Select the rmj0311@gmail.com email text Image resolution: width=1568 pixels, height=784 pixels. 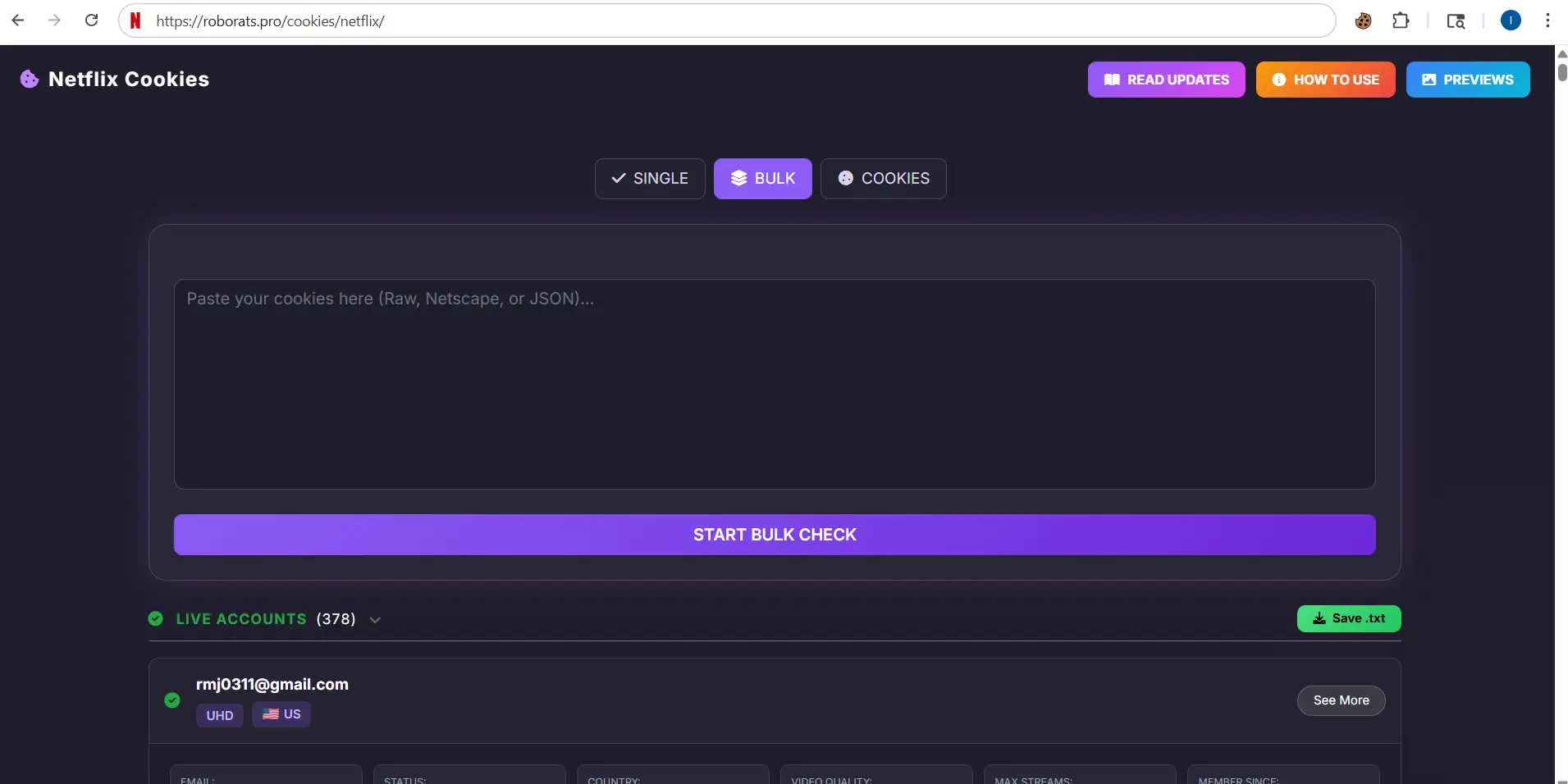coord(272,684)
